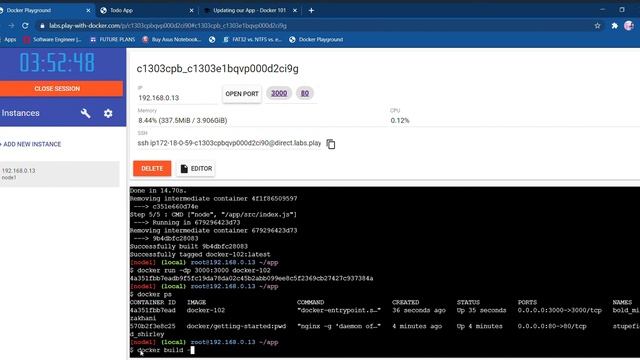Click the CLOSE SESSION button
Image resolution: width=640 pixels, height=360 pixels.
[61, 89]
